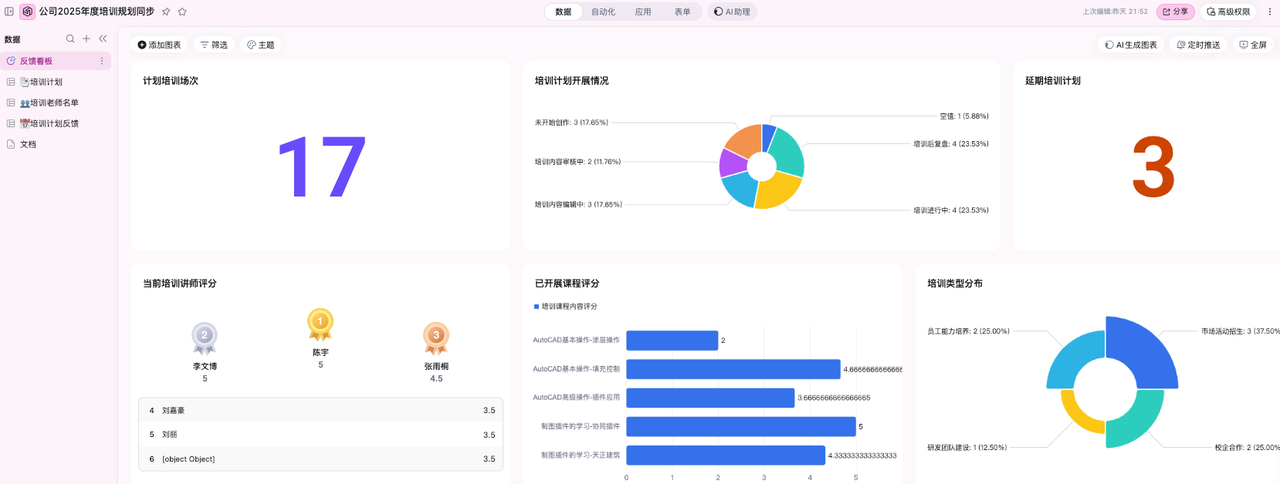Pin the document with the pin icon
The height and width of the screenshot is (484, 1280).
click(x=166, y=12)
